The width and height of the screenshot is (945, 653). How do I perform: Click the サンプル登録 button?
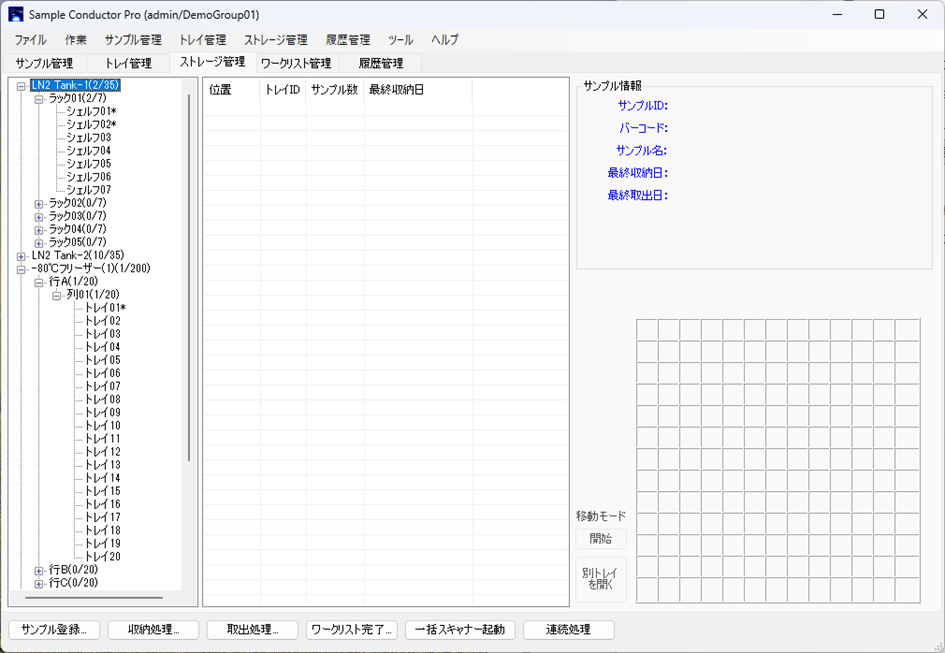click(x=54, y=630)
